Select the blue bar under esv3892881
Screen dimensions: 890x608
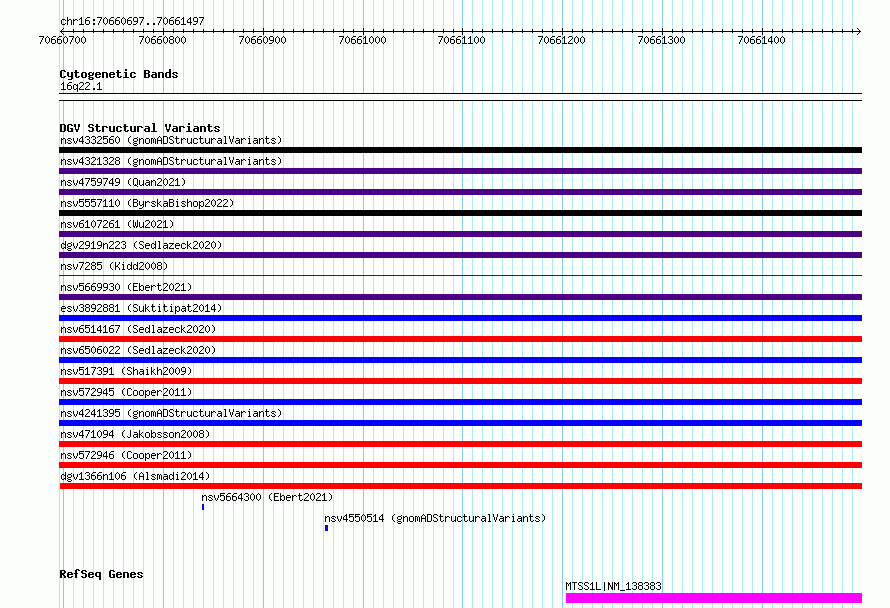[460, 318]
